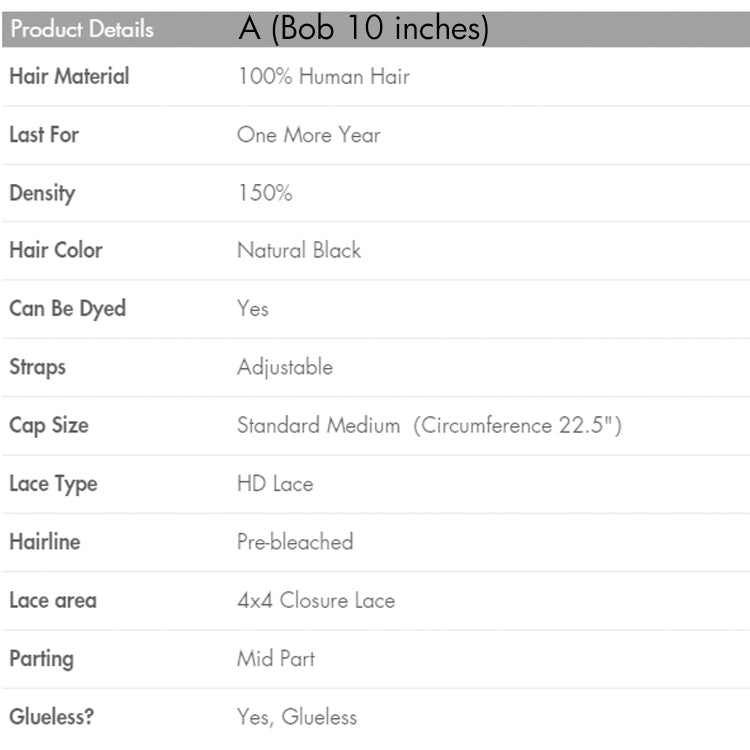Click the Hair Color row label
Screen dimensions: 750x750
pyautogui.click(x=56, y=250)
